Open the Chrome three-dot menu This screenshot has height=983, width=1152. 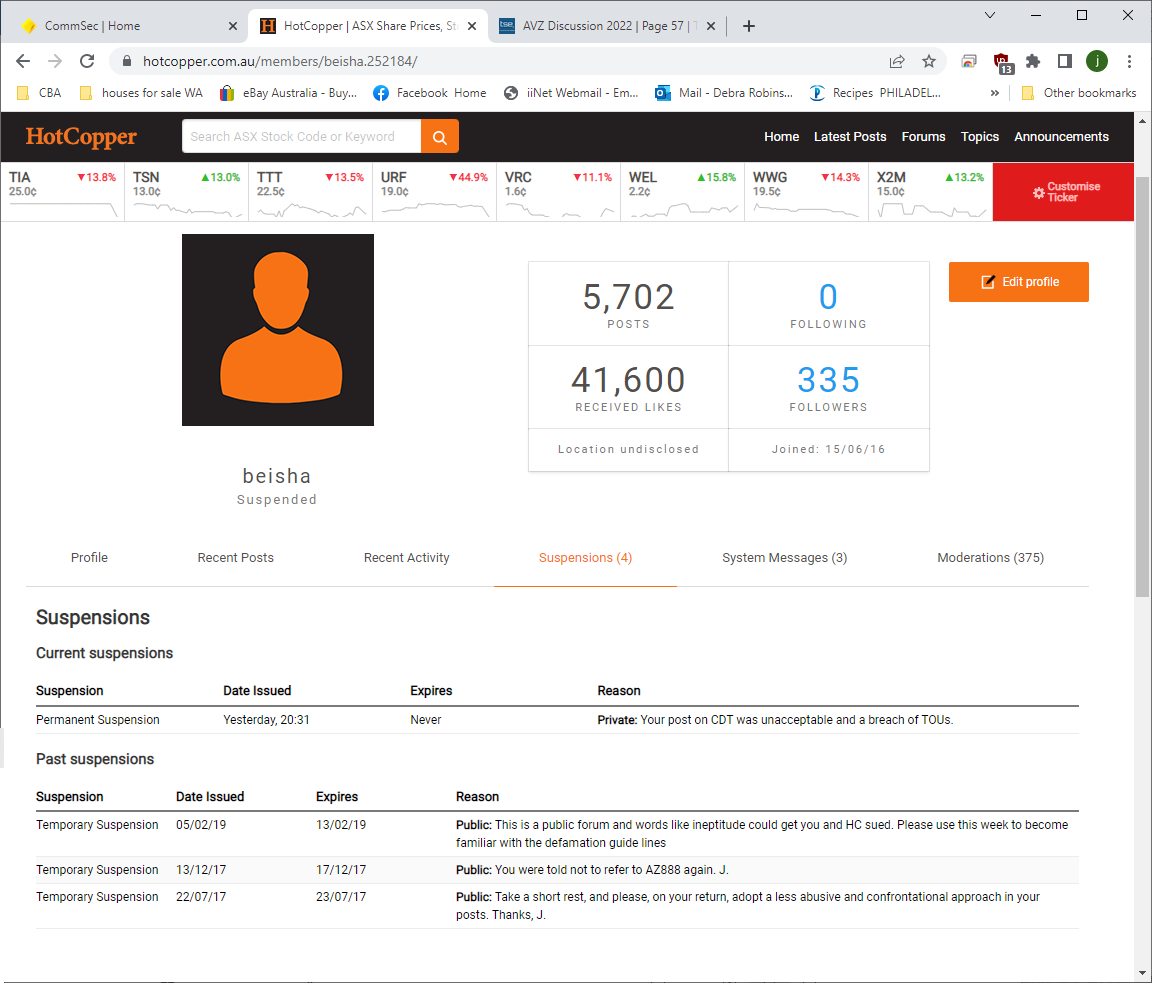1130,61
